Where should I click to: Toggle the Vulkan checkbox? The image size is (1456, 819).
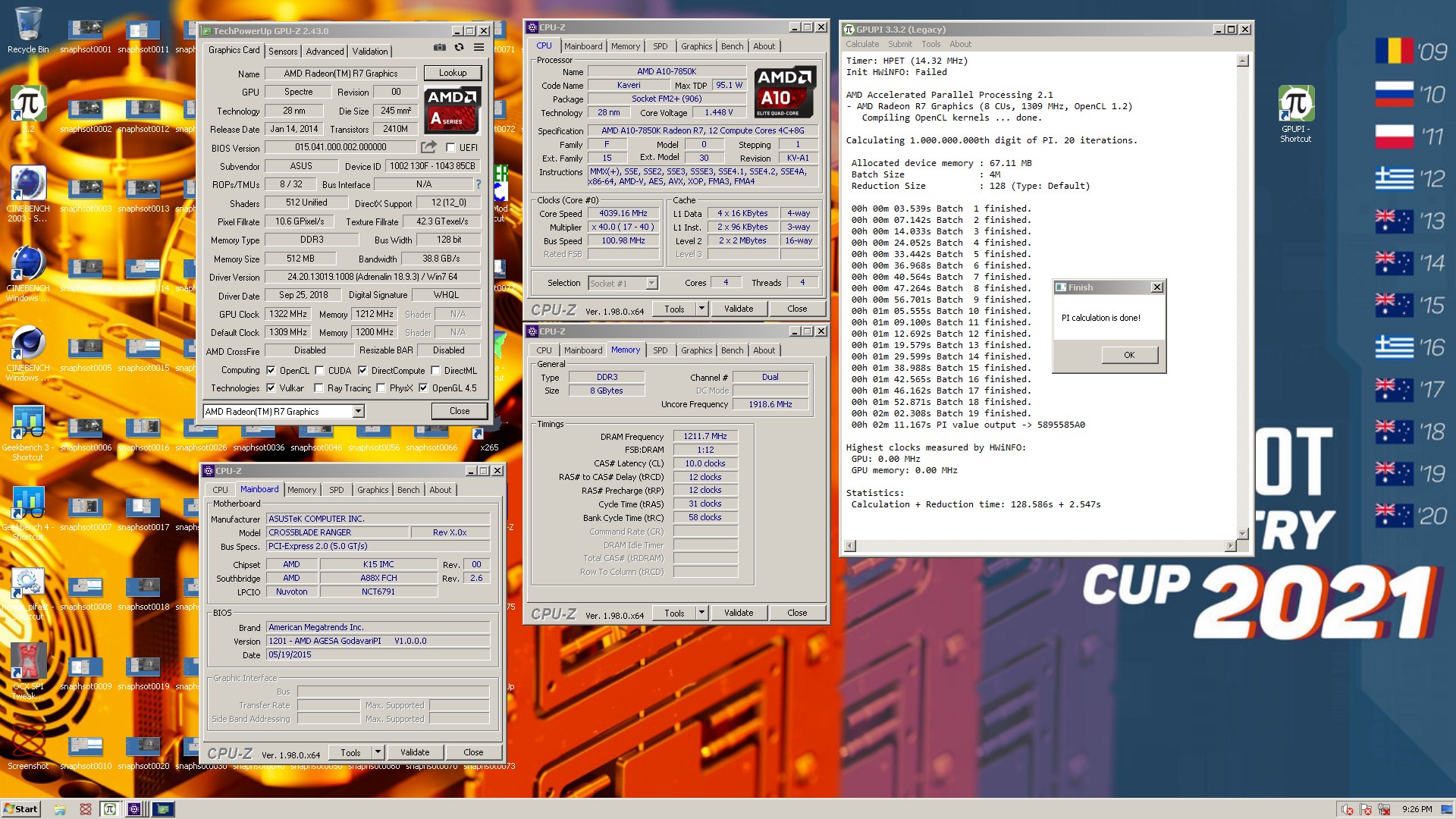click(271, 388)
